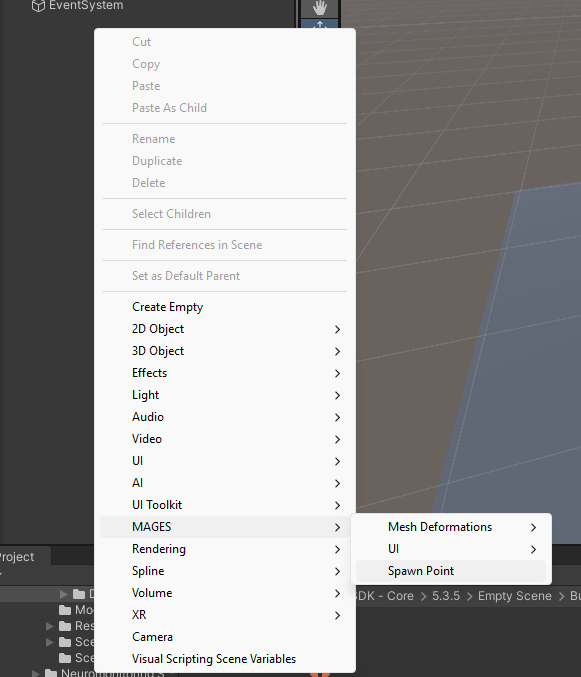Choose Create Empty from context menu

[224, 307]
